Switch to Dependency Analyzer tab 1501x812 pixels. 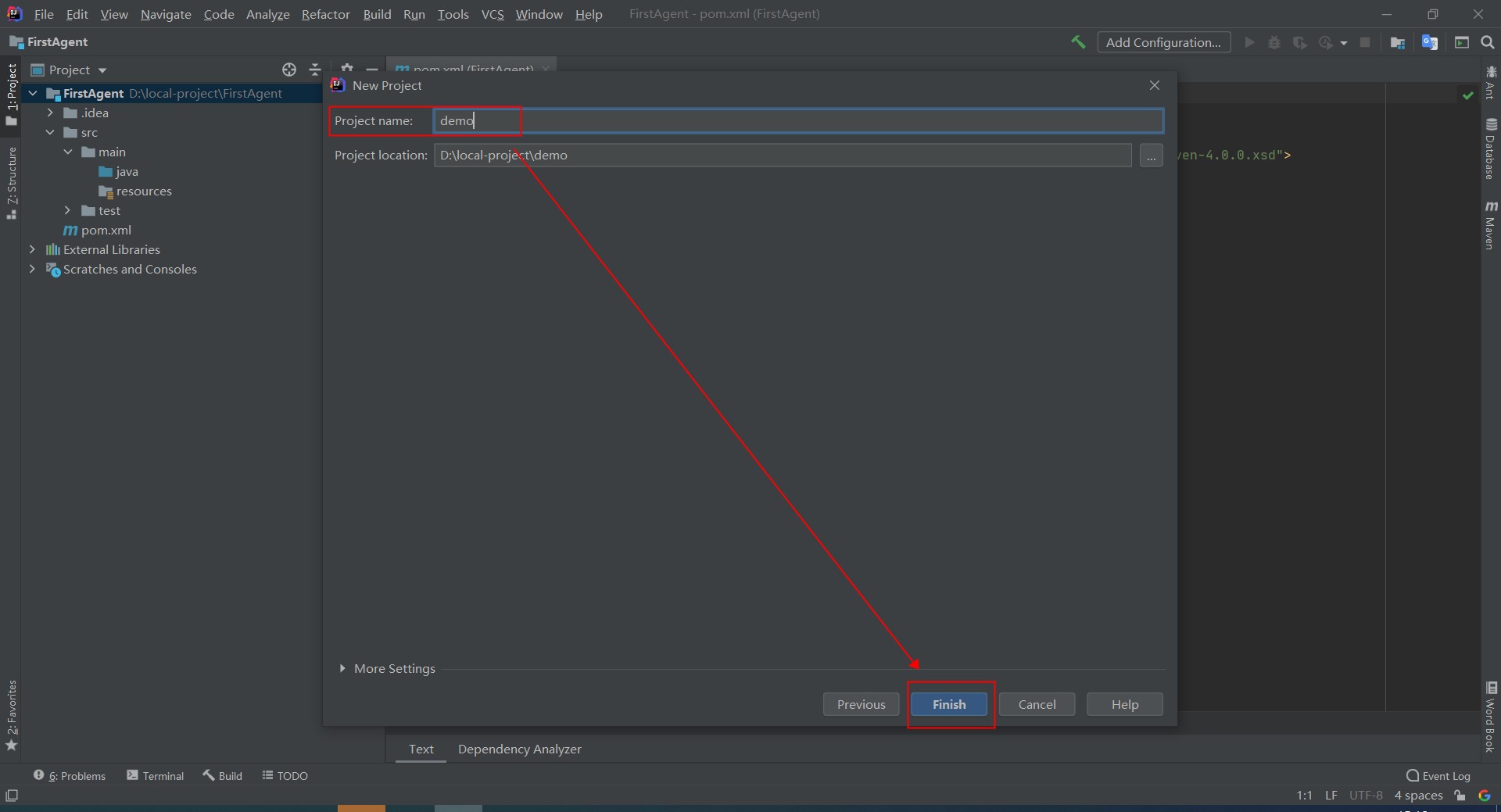520,749
